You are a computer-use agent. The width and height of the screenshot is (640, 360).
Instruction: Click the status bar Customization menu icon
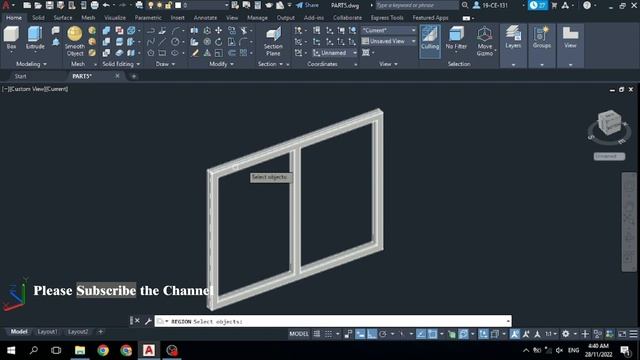[633, 334]
